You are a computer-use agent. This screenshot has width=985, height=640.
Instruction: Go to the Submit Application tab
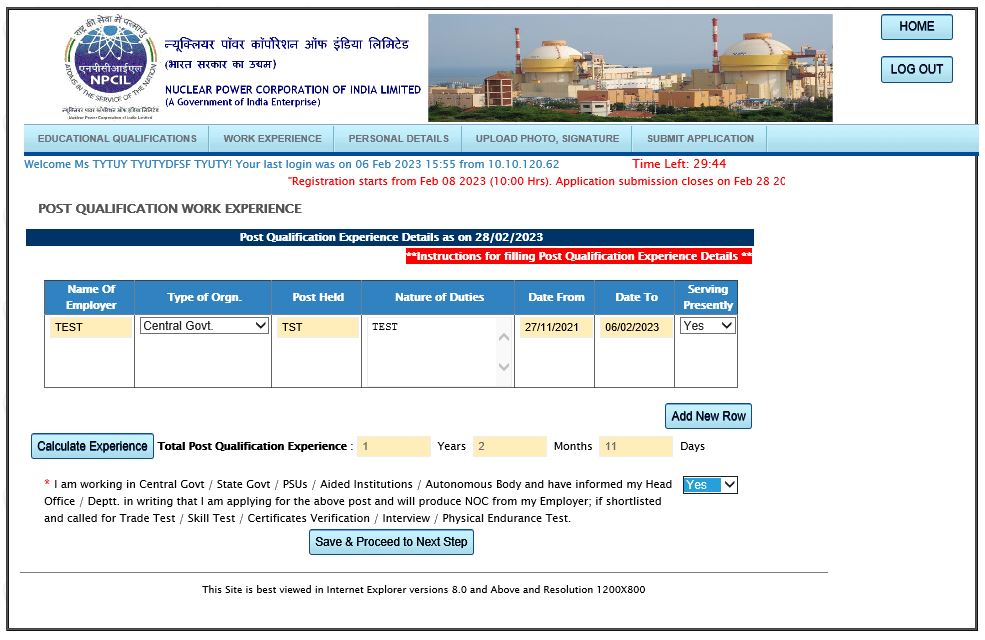pos(700,139)
